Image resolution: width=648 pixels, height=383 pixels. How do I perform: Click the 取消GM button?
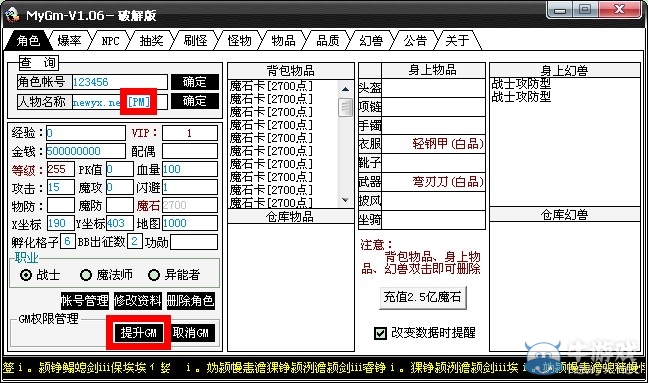(191, 333)
